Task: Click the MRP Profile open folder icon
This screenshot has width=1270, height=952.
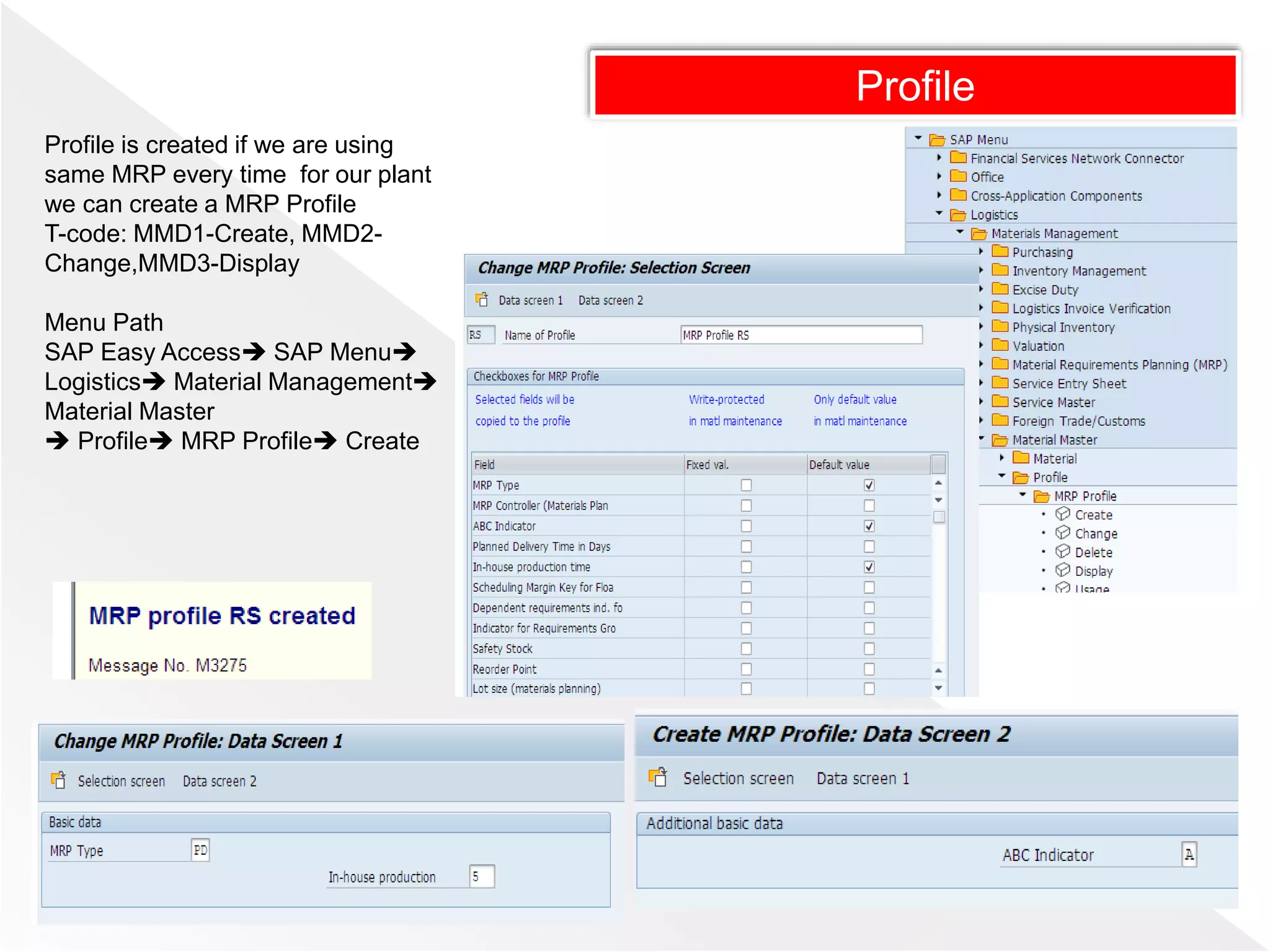Action: [1042, 496]
